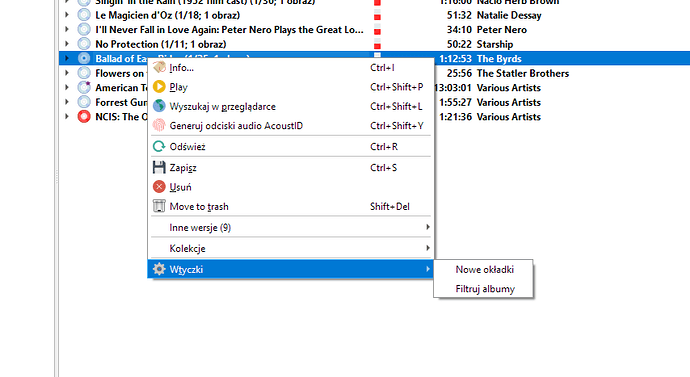Click match-quality bar for Le Magicien d'Oz

[377, 15]
